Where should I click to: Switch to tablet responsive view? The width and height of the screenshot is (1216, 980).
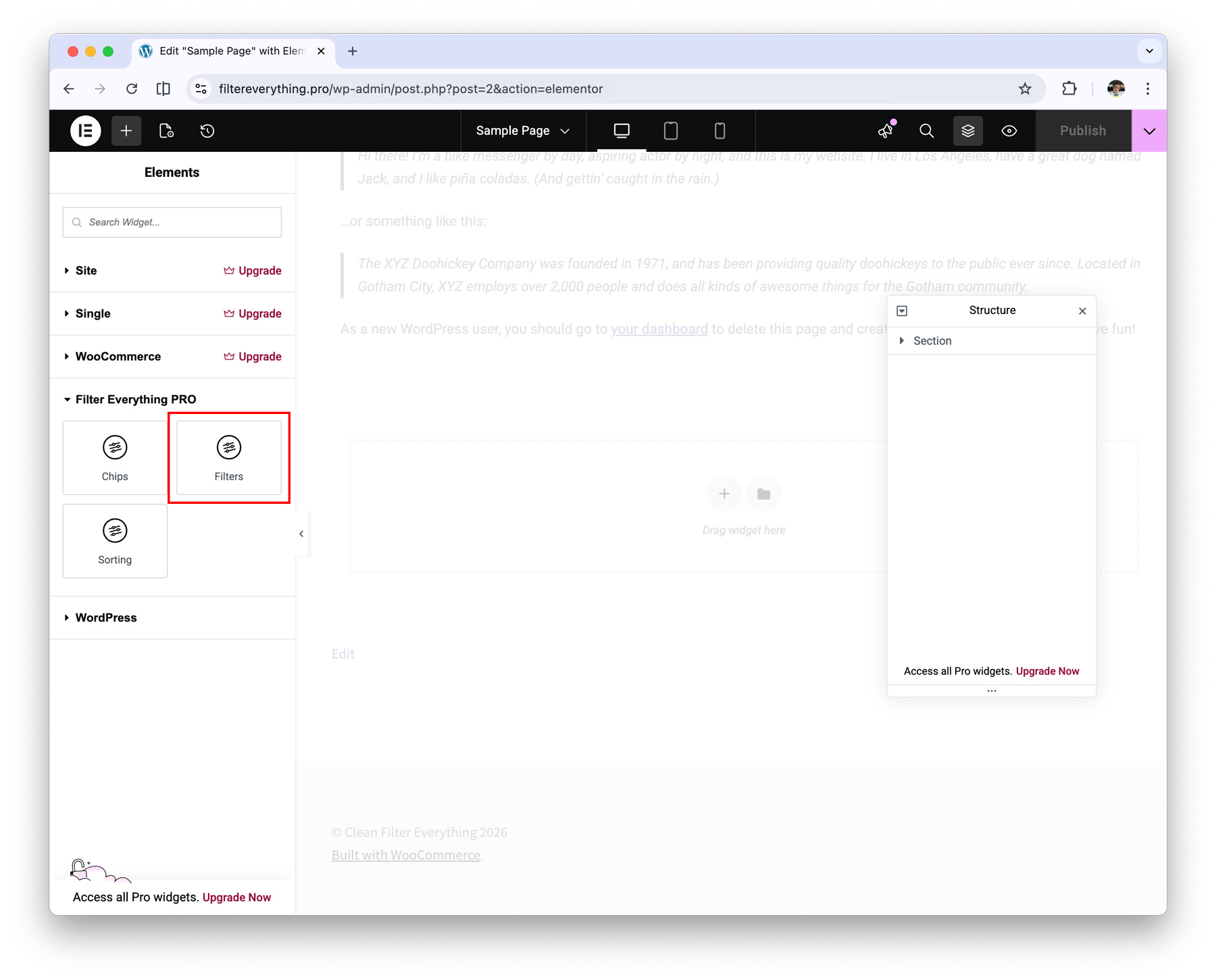click(x=670, y=131)
